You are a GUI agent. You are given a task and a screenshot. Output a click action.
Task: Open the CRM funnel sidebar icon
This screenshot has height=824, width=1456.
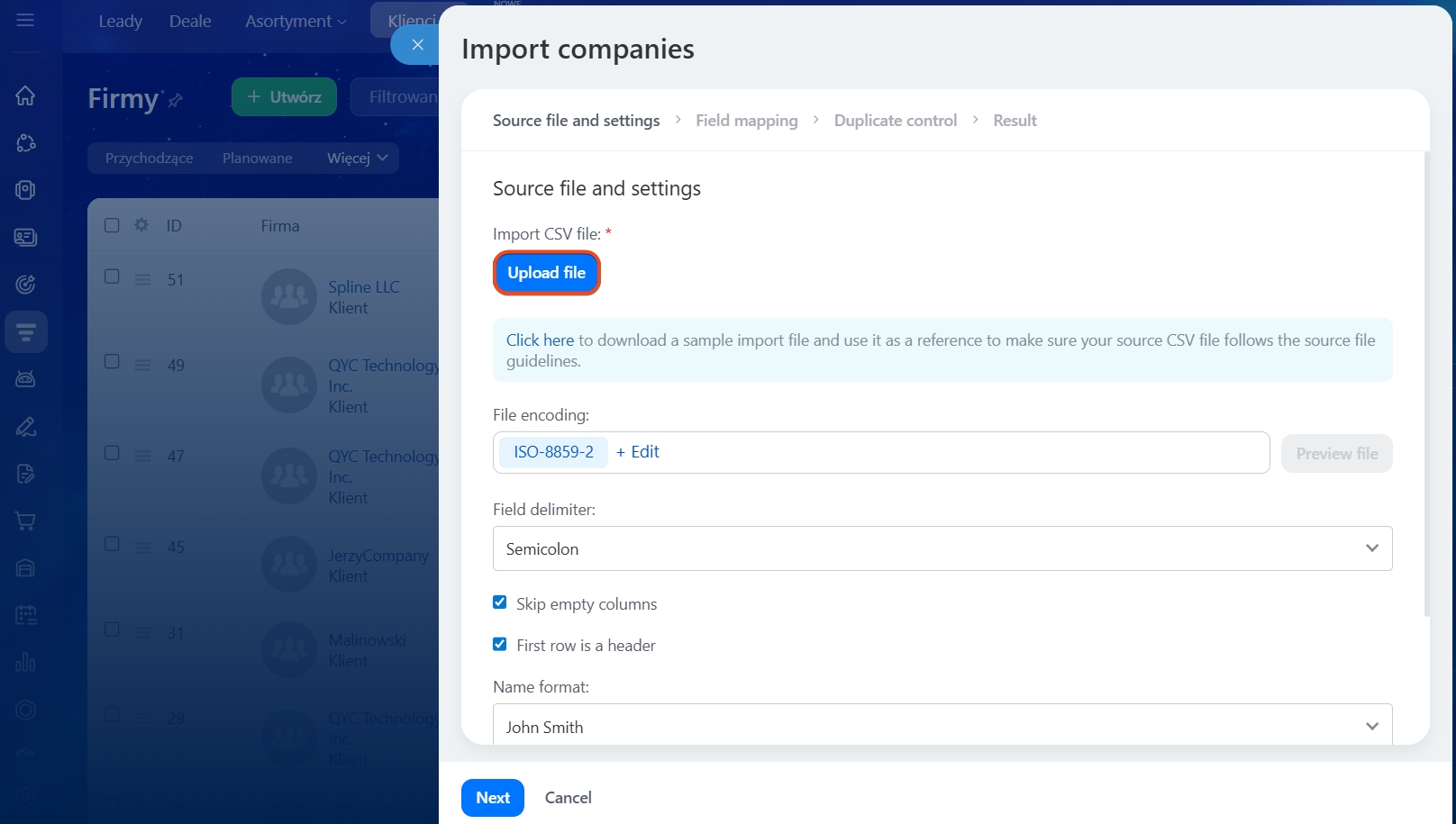[x=25, y=332]
